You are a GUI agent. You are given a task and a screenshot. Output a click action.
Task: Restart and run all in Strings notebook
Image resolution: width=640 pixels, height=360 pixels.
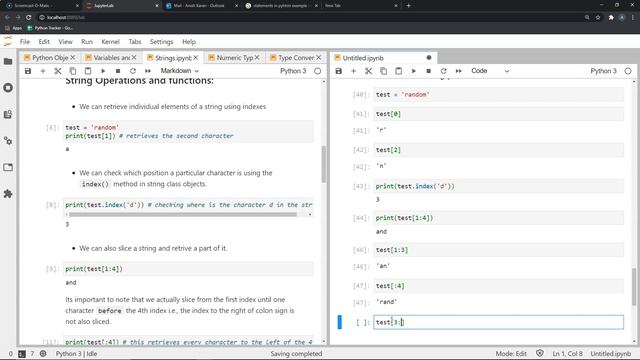click(x=148, y=71)
